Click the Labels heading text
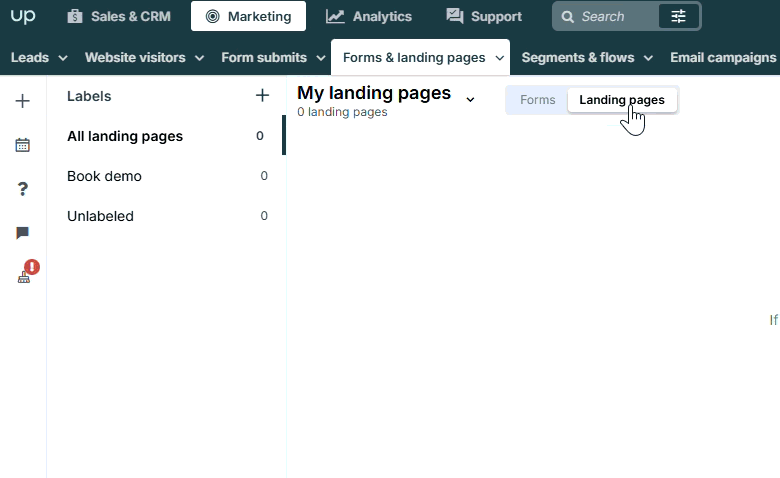 point(89,96)
